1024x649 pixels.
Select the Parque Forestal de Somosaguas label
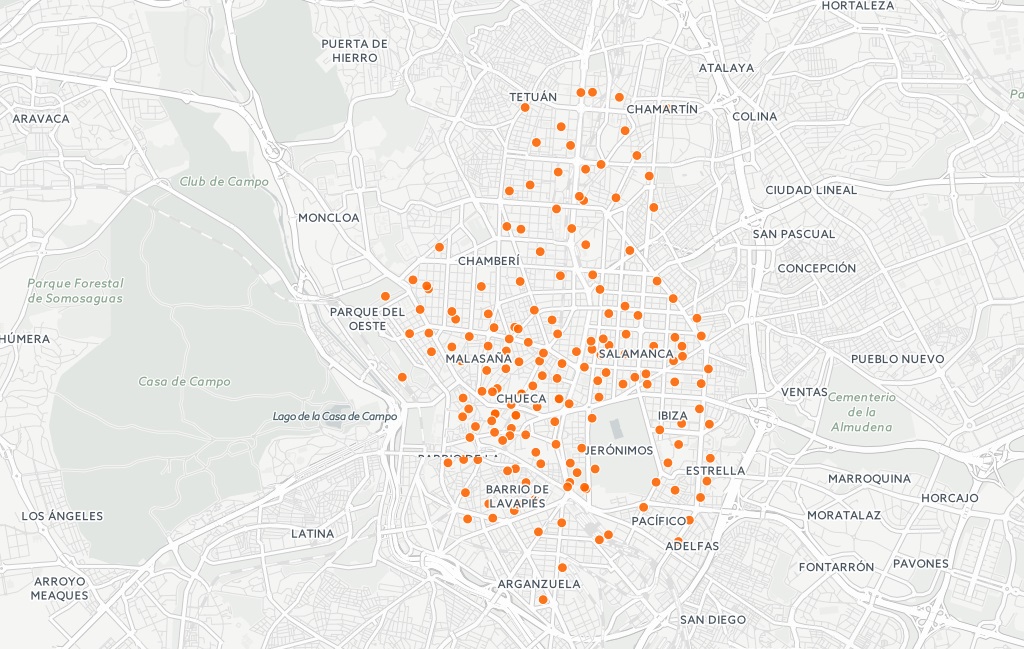pyautogui.click(x=75, y=290)
